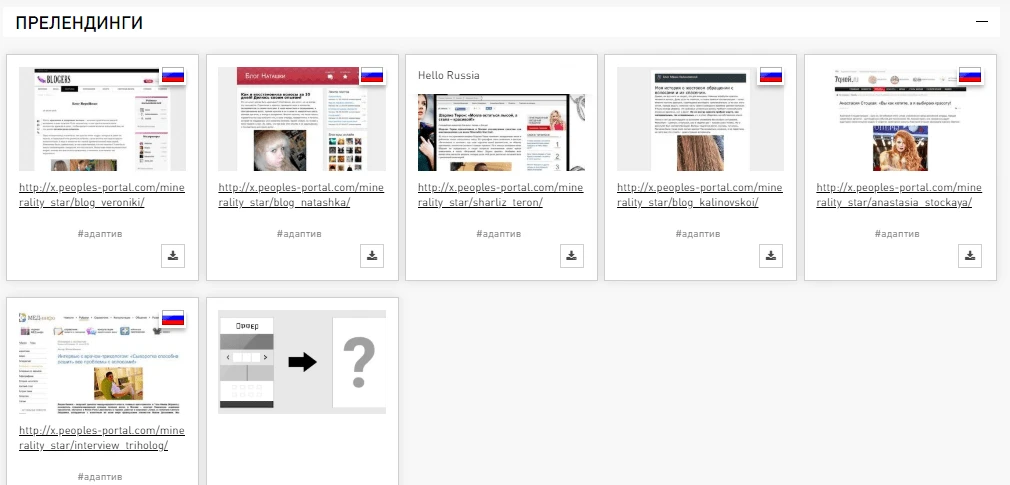Collapse the ПРЕЛЕНДИНГИ section with minus icon
The height and width of the screenshot is (485, 1010).
click(x=982, y=21)
